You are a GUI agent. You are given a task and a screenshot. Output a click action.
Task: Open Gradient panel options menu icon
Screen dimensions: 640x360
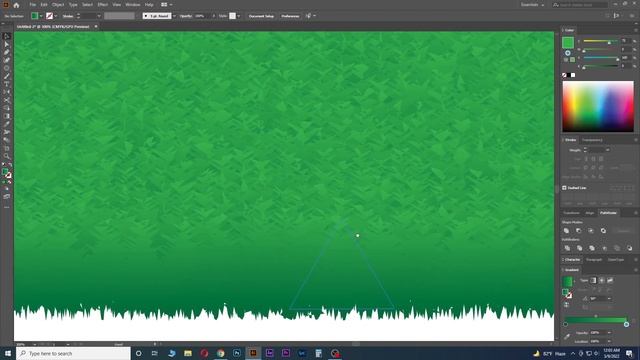636,270
